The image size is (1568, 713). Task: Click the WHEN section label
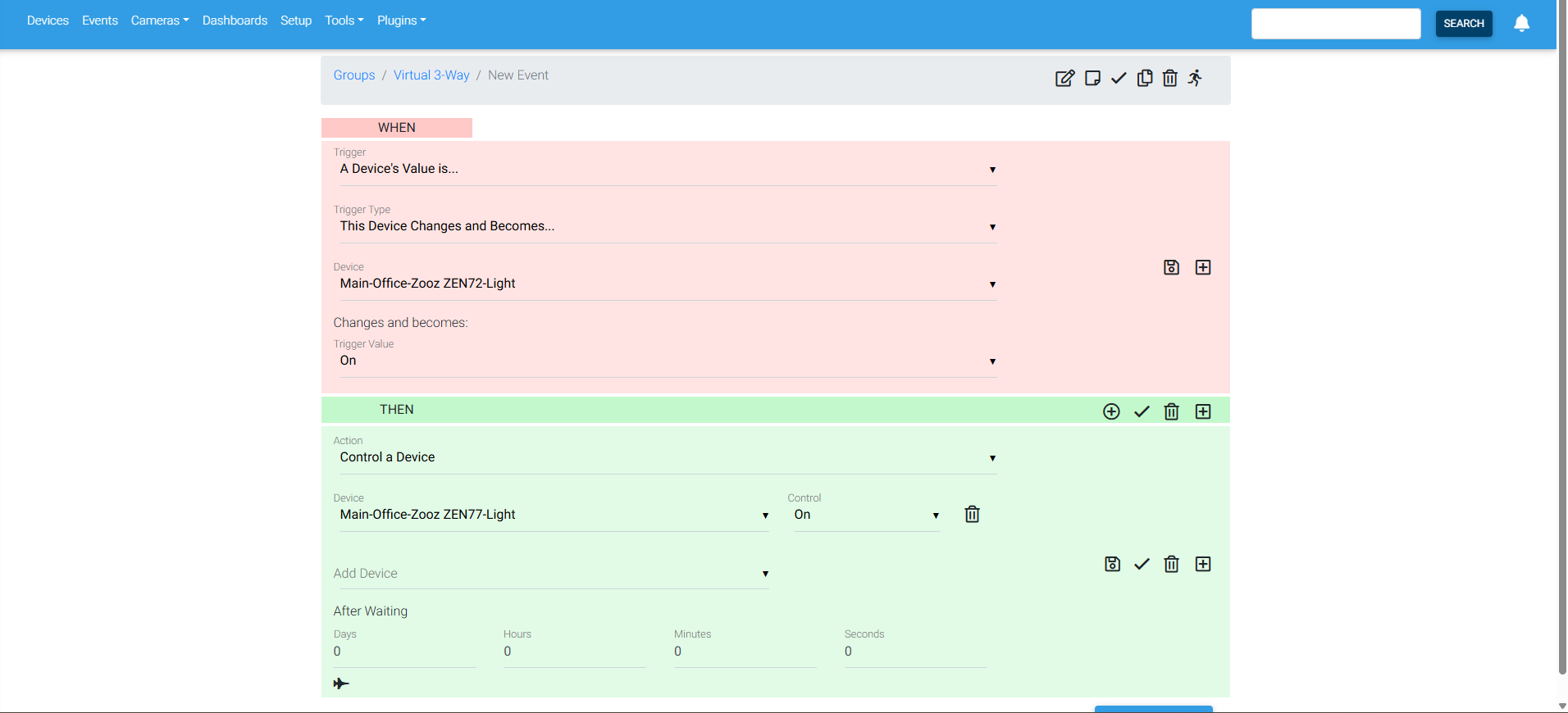coord(397,128)
